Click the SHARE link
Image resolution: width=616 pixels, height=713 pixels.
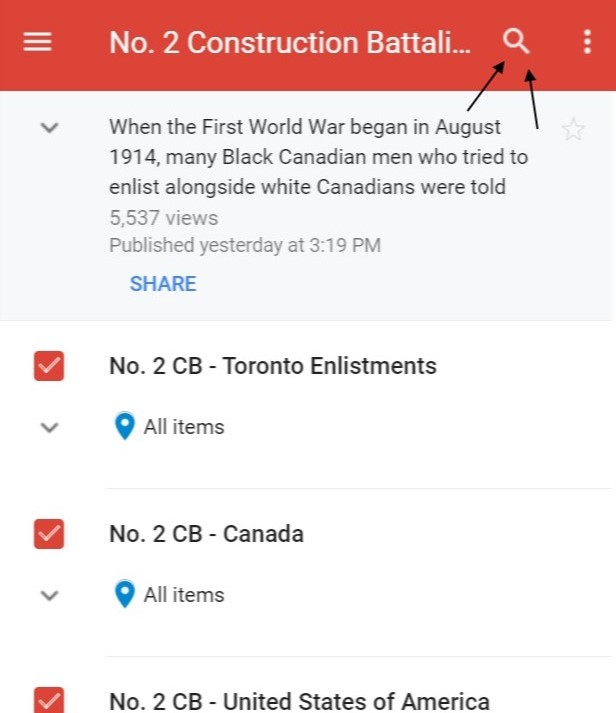click(163, 284)
